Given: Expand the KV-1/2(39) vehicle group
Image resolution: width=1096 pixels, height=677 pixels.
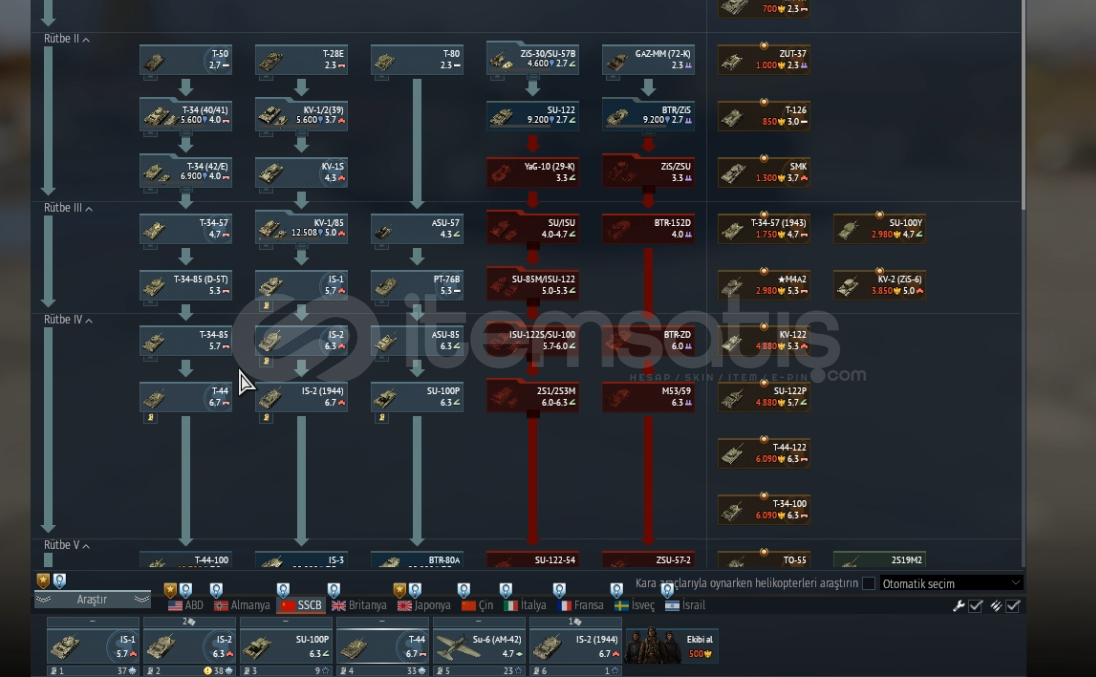Looking at the screenshot, I should [301, 116].
